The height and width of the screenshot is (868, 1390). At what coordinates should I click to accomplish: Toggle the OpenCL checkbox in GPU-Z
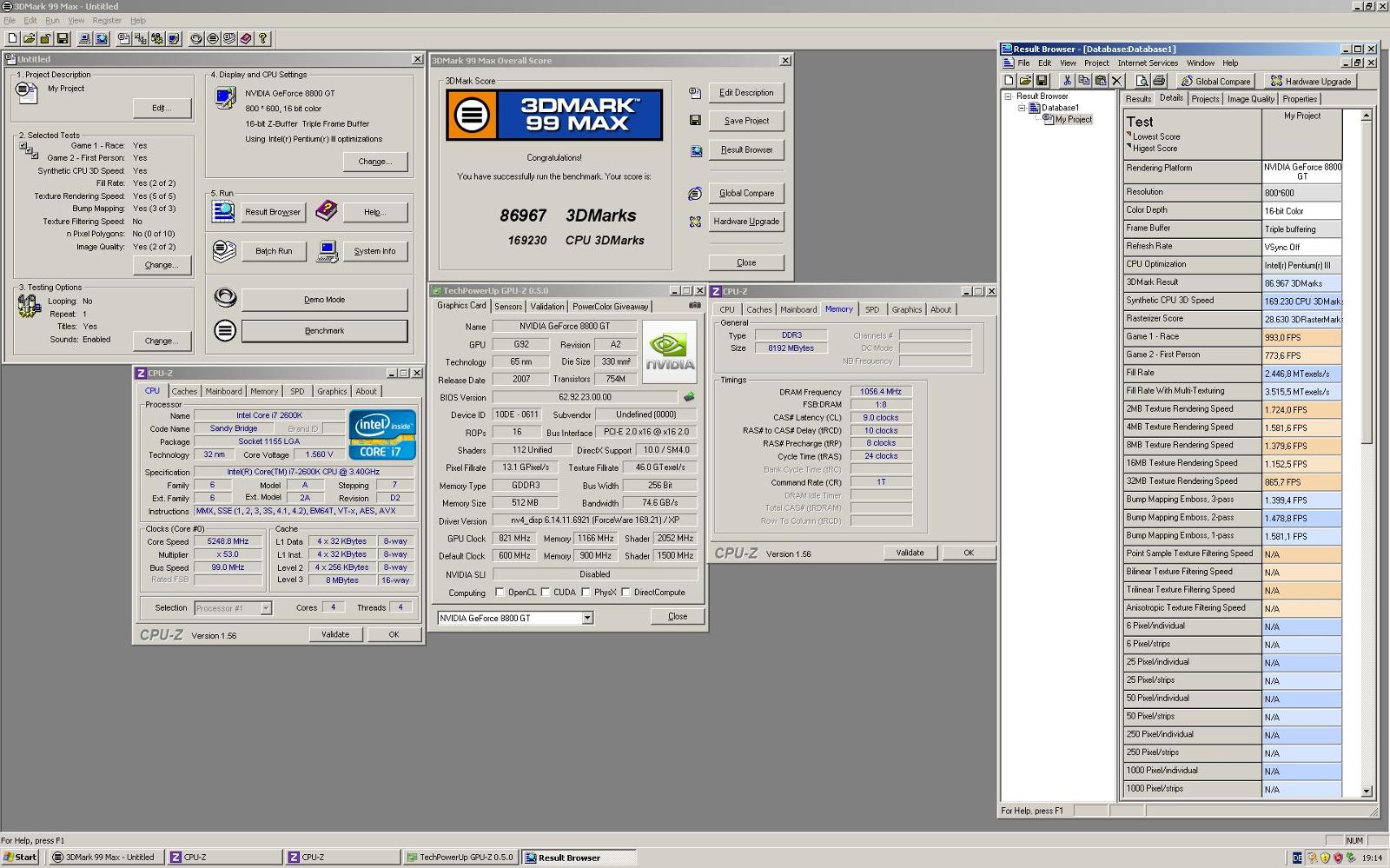[x=500, y=593]
